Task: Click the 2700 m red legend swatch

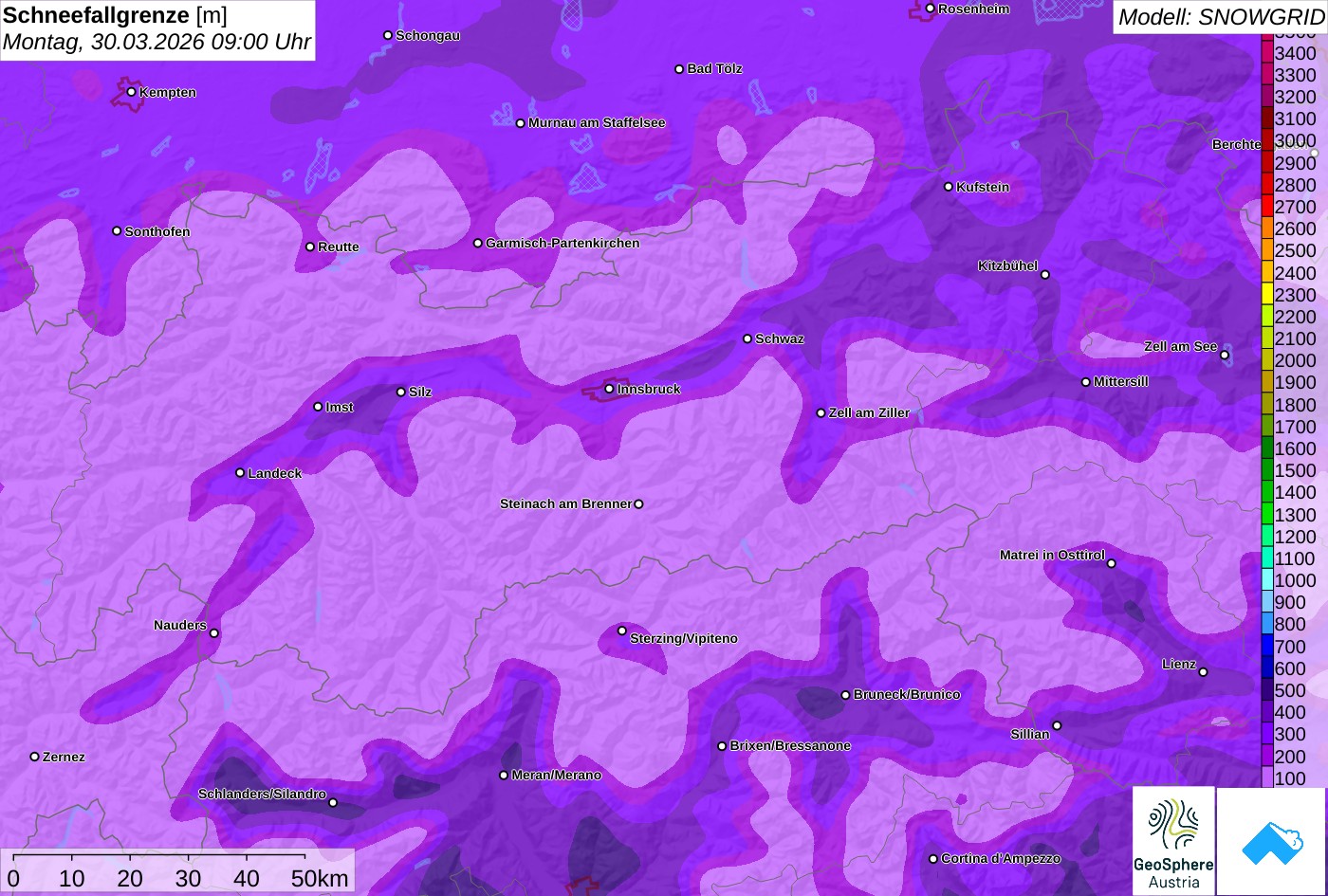Action: (x=1266, y=207)
